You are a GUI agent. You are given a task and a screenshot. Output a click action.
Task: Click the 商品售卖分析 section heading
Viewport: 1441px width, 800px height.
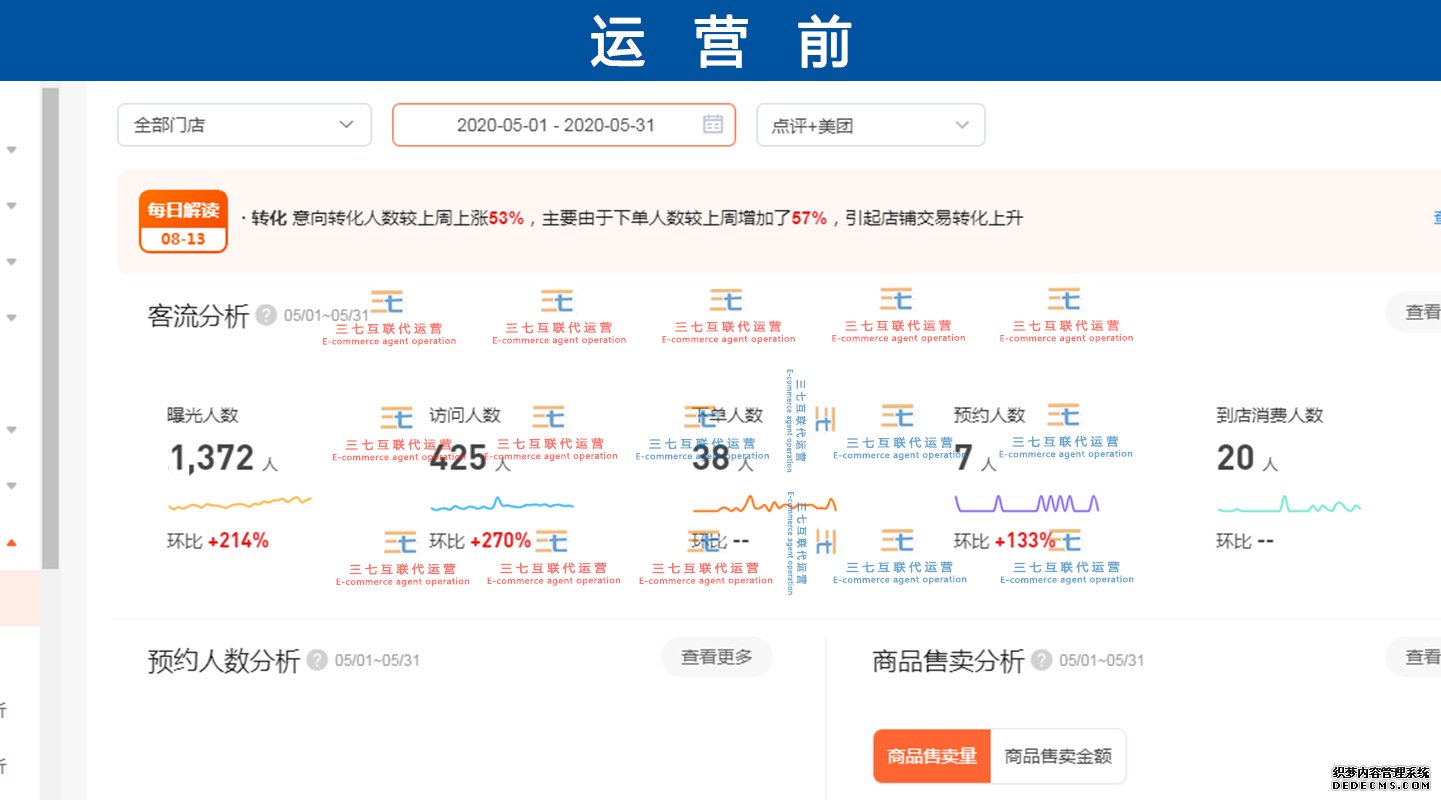[948, 661]
